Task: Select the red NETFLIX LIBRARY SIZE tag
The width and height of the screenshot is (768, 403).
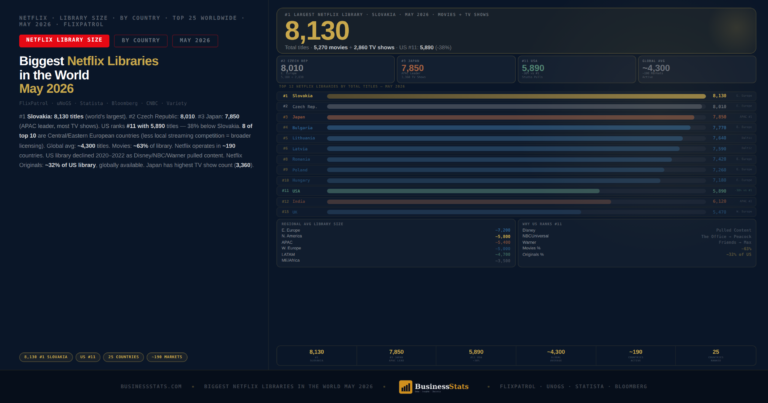Action: pos(64,40)
